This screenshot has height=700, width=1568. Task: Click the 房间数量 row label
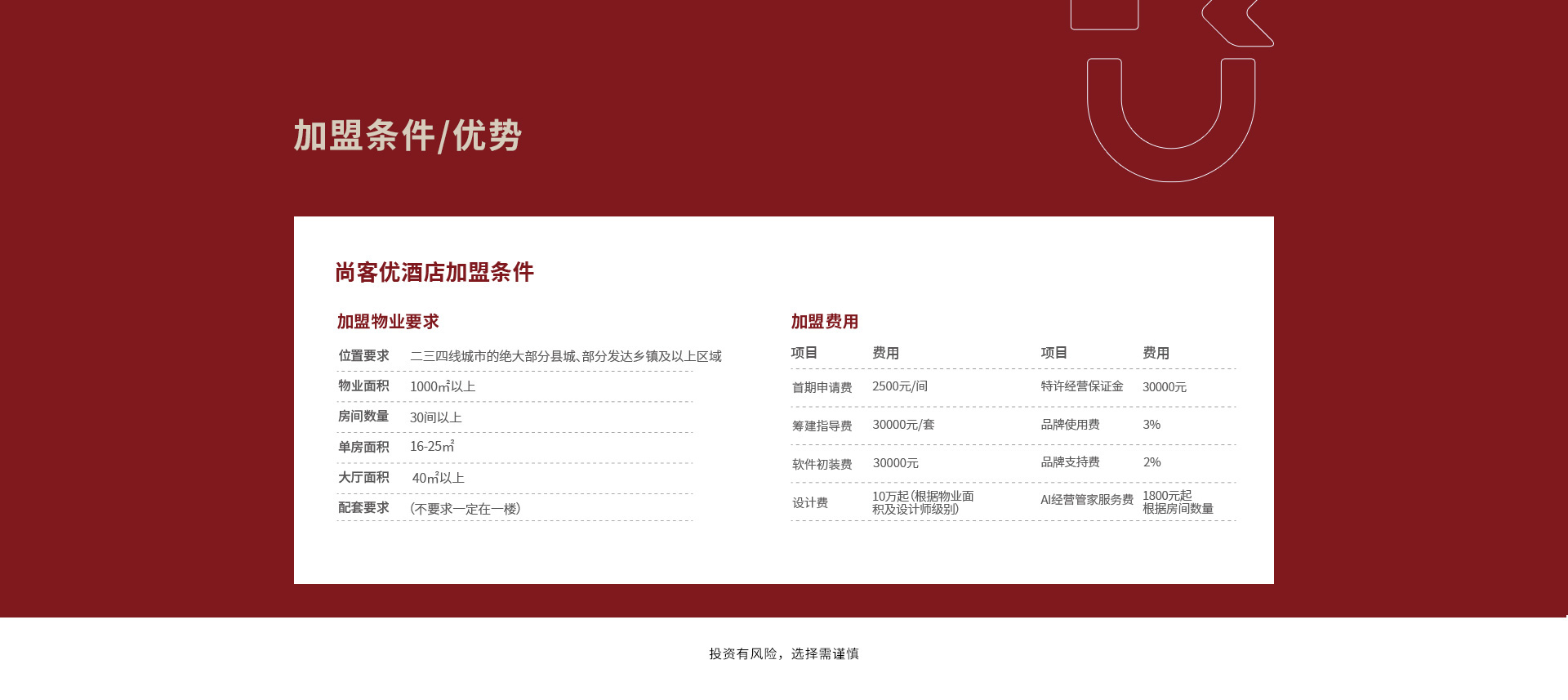click(363, 417)
